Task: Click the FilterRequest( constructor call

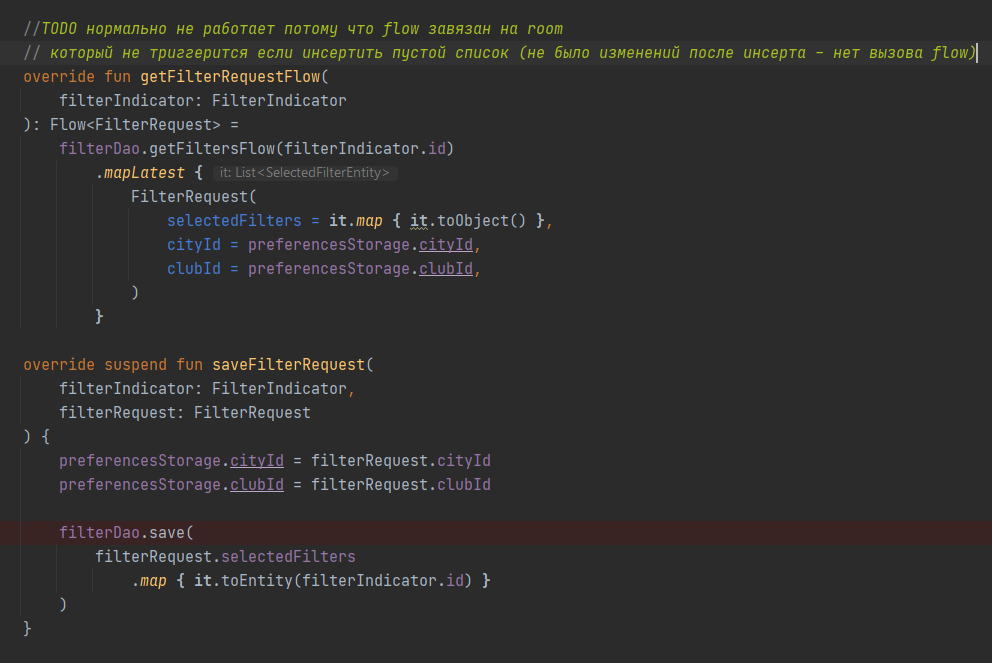Action: 194,197
